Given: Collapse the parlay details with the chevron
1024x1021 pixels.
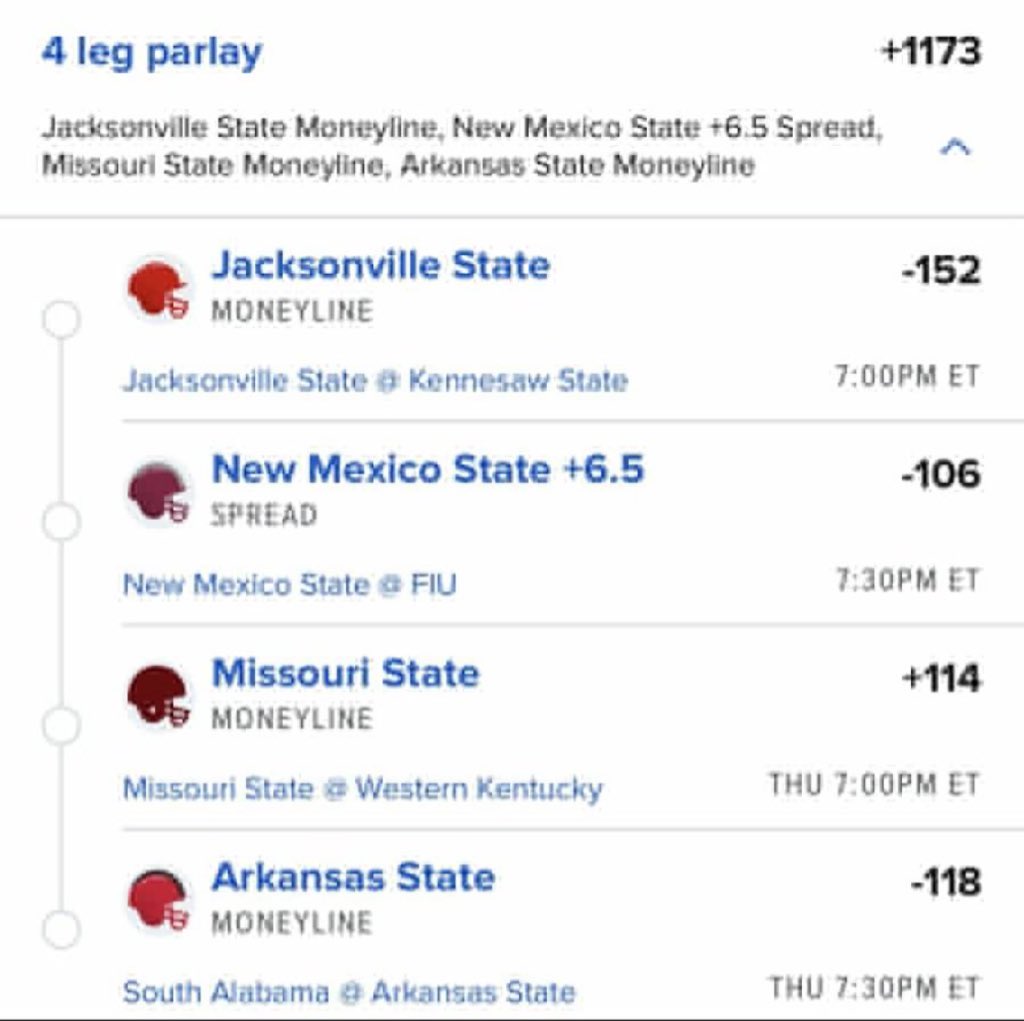Looking at the screenshot, I should coord(955,147).
